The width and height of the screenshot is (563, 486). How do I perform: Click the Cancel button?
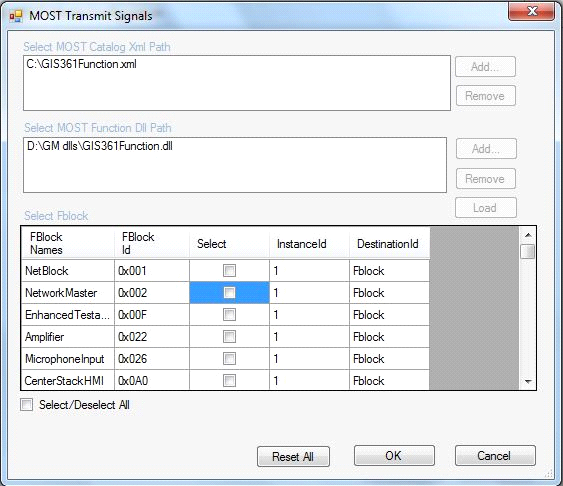click(x=495, y=455)
